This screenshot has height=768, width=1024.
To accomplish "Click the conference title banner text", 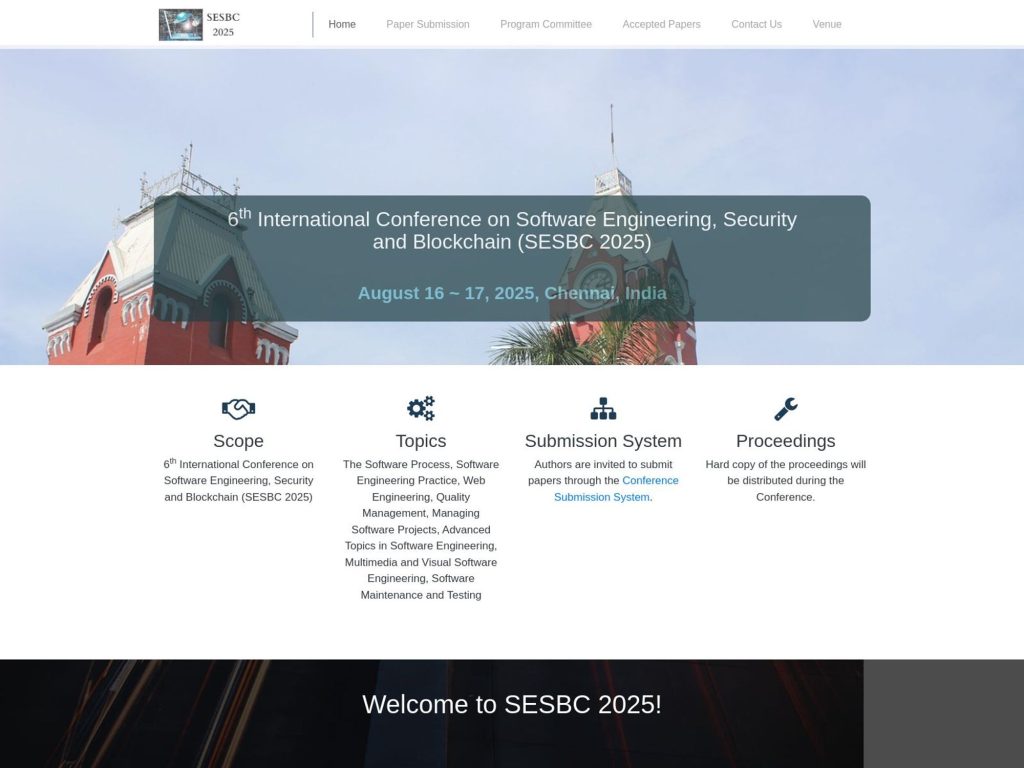I will click(x=512, y=230).
